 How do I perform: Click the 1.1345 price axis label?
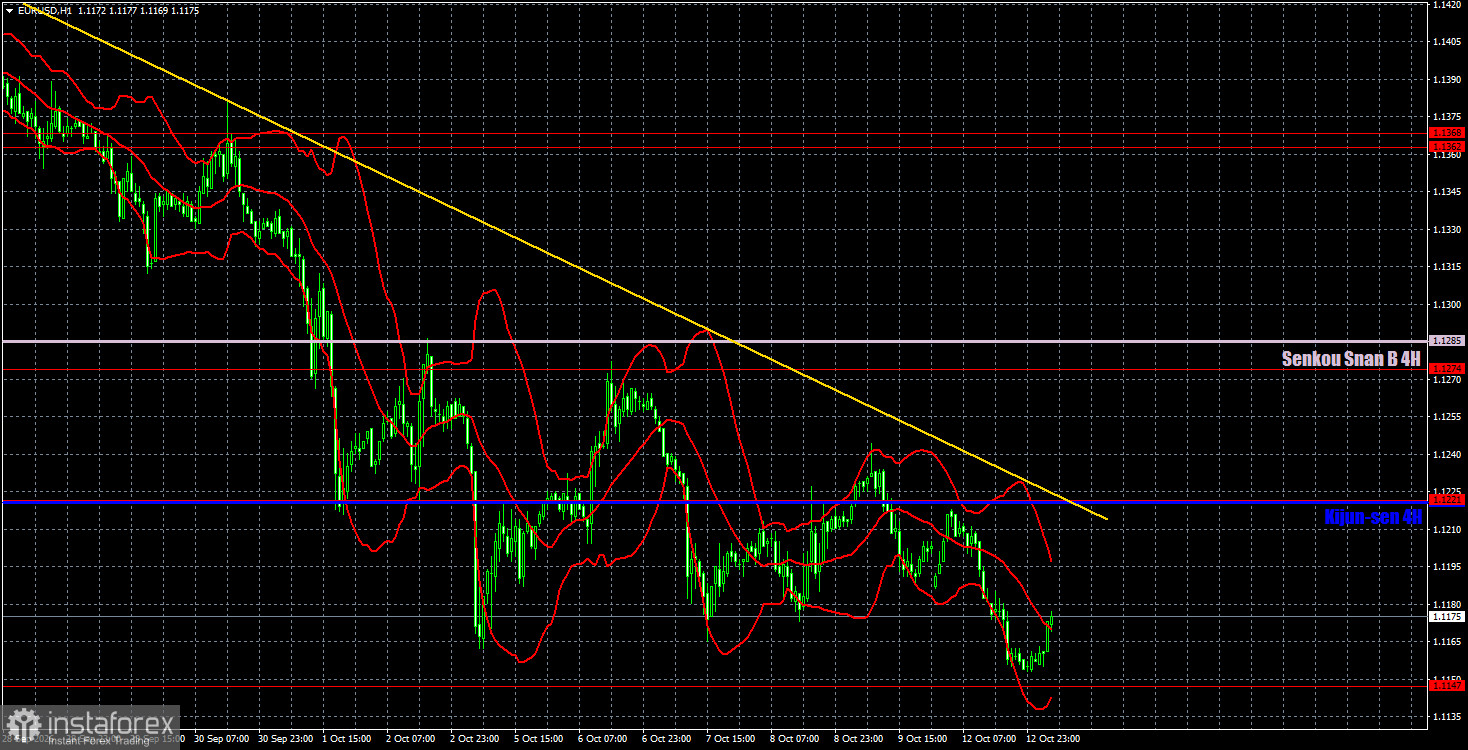pos(1447,192)
